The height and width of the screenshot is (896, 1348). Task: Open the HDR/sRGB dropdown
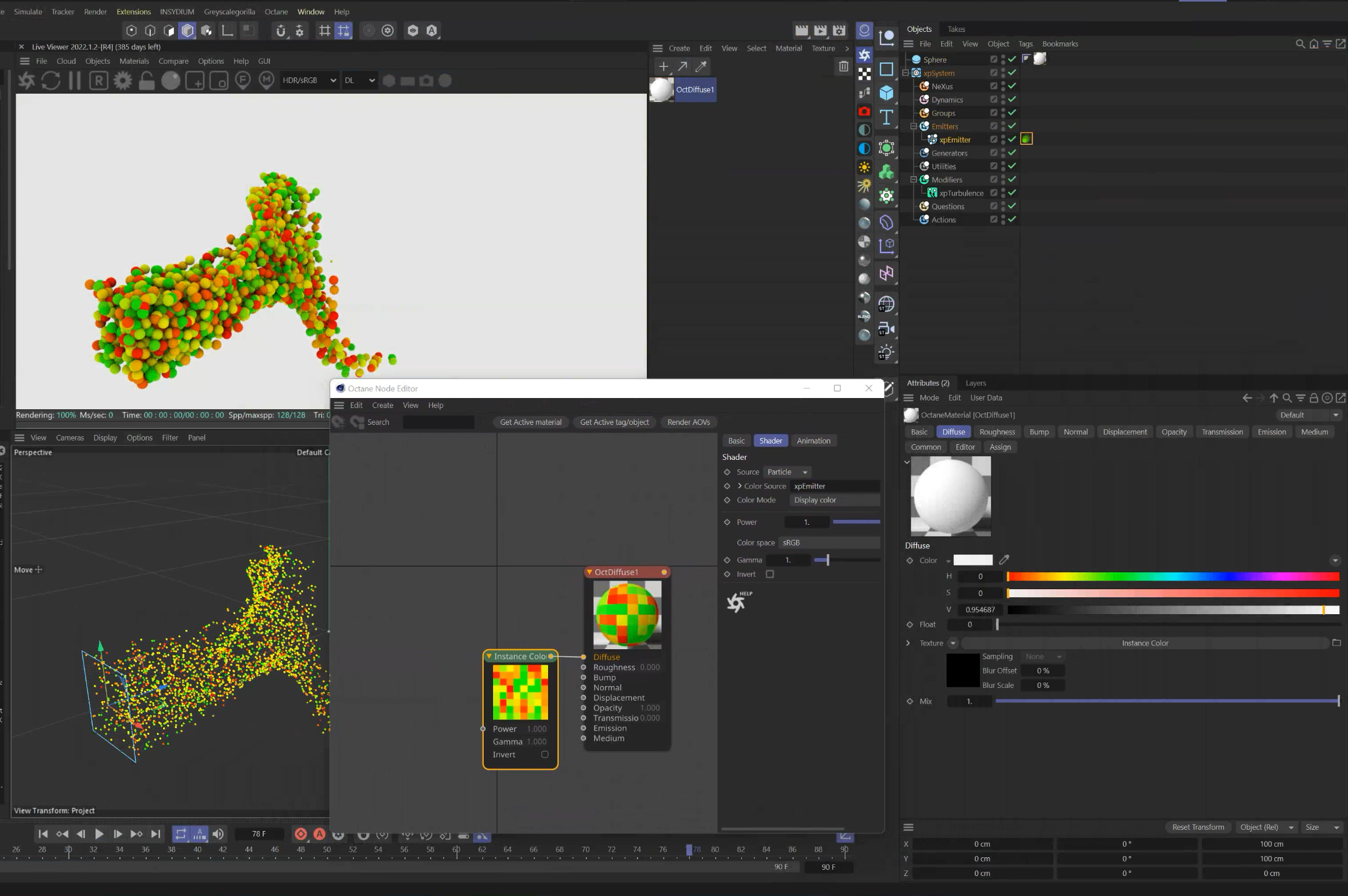tap(309, 81)
